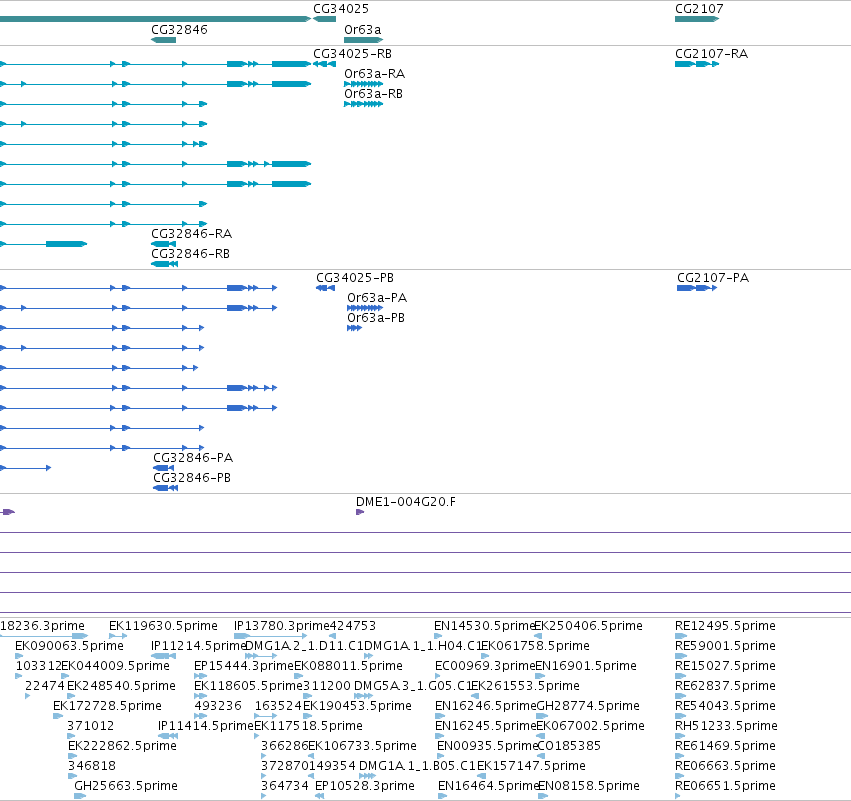Click the gene arrow glyph under Or63a

364,40
